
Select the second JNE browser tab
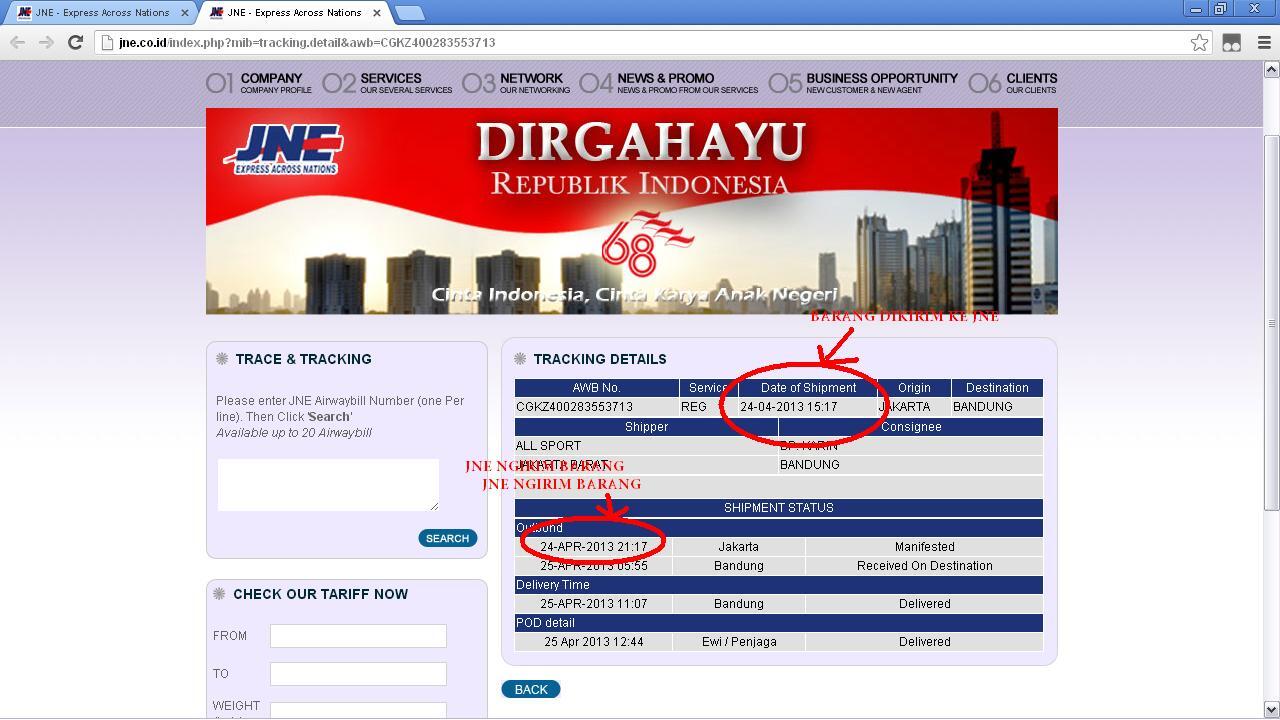294,13
